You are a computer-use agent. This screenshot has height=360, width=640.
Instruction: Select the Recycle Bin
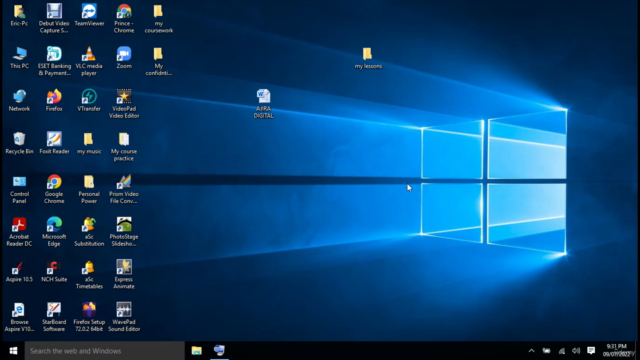click(19, 143)
